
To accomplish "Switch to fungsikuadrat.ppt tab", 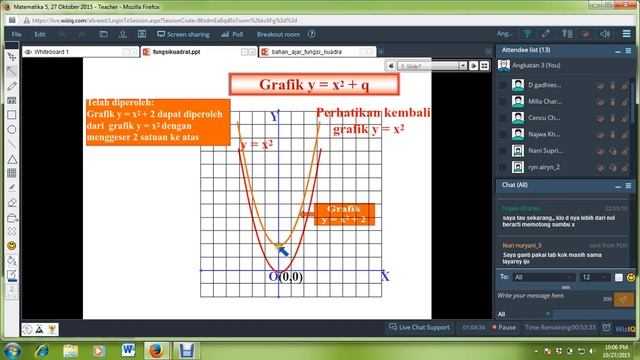I will pos(199,52).
